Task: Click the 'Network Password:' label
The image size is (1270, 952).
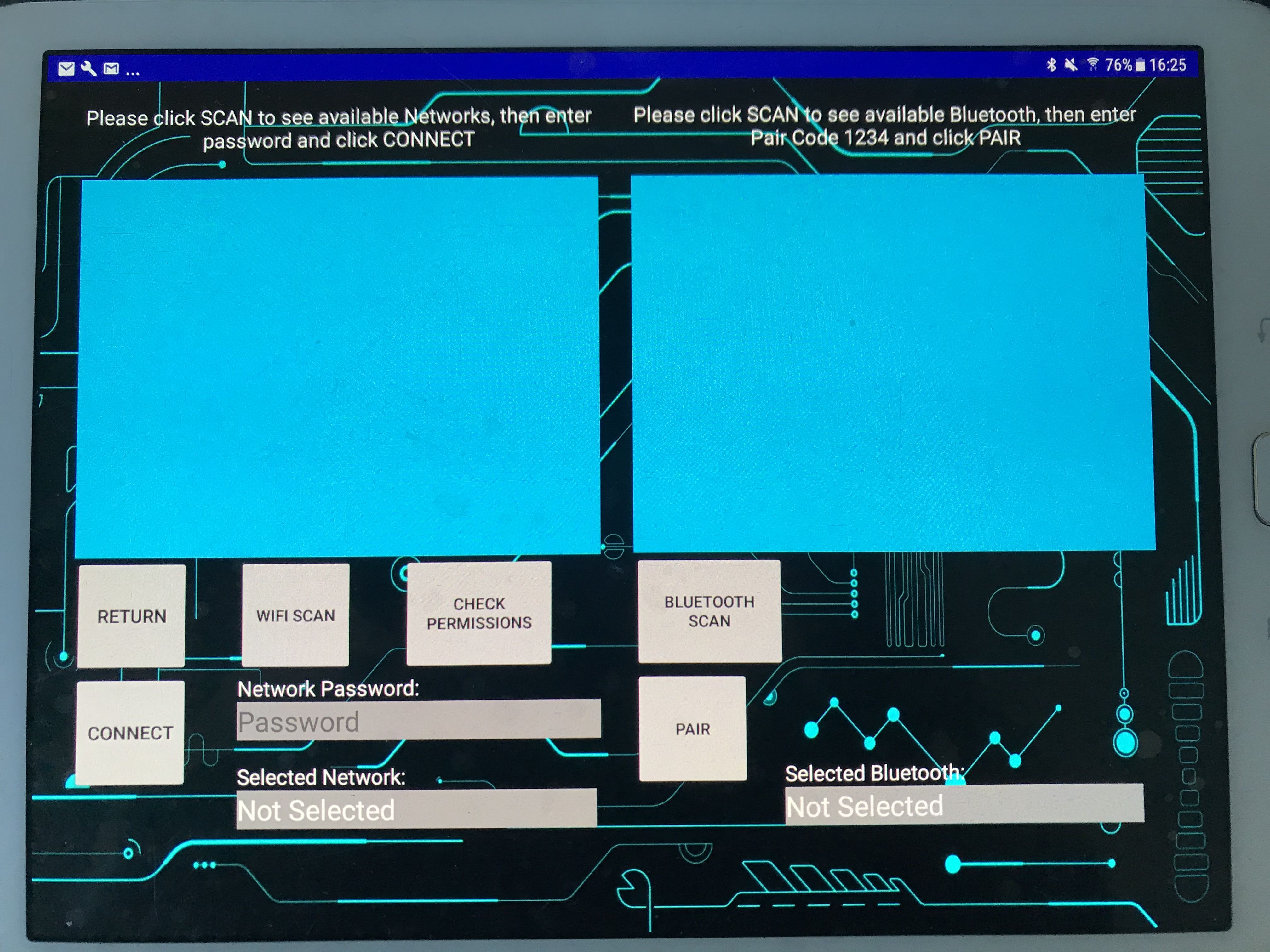Action: (329, 688)
